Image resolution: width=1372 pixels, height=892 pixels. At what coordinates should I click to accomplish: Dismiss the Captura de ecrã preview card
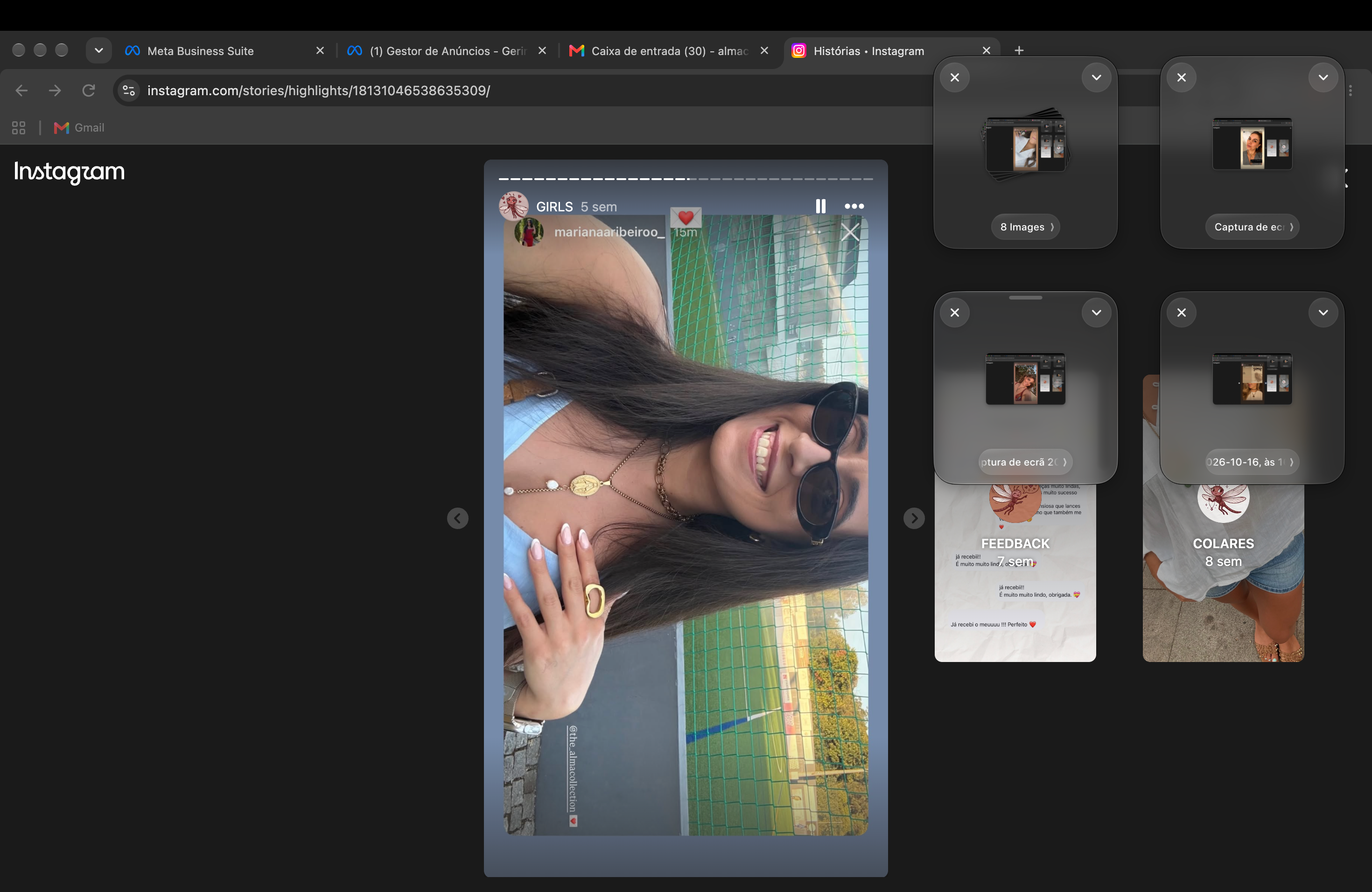[x=1181, y=77]
